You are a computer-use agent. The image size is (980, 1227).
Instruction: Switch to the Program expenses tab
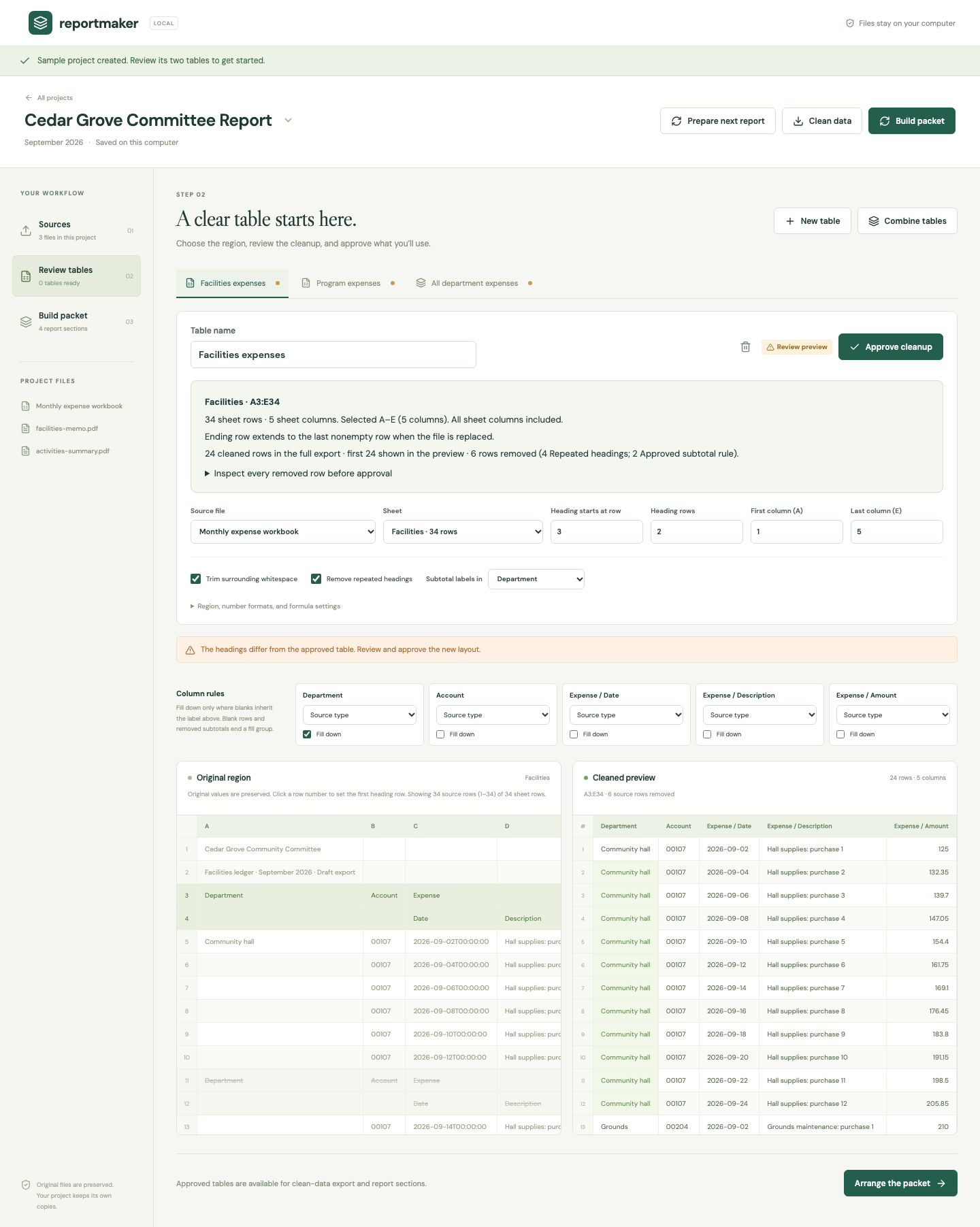tap(348, 283)
